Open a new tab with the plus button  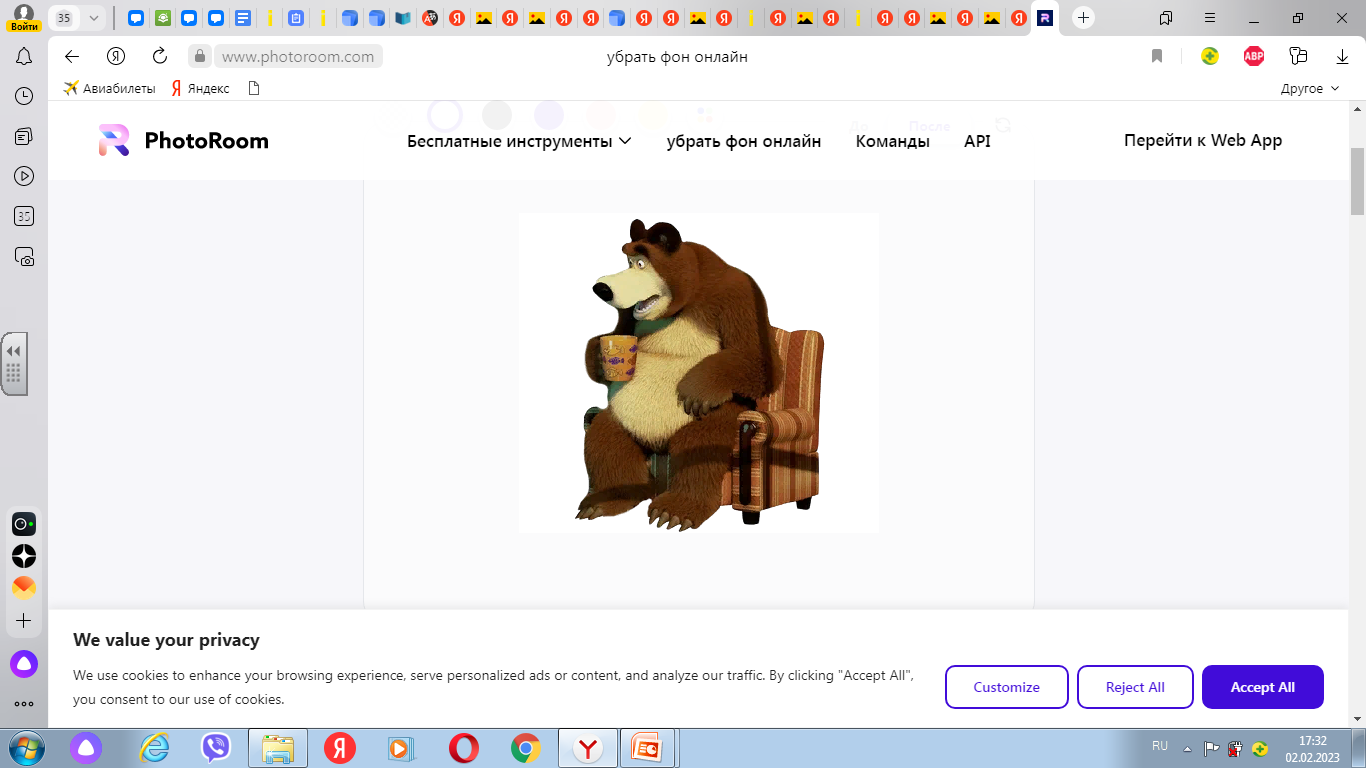click(x=1083, y=18)
